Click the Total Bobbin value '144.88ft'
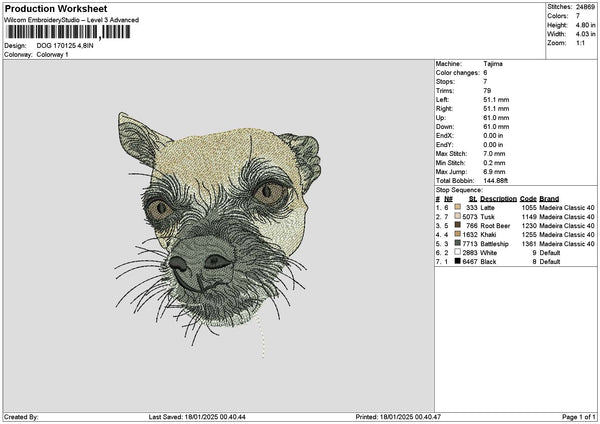 tap(496, 181)
